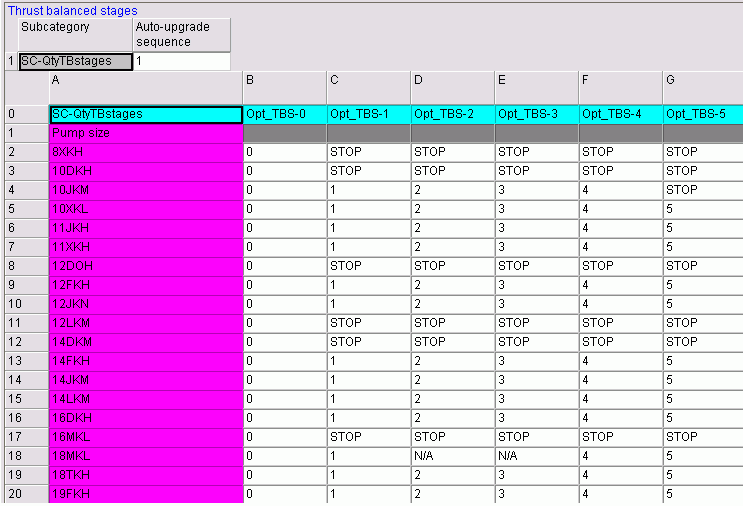Select column D header
This screenshot has height=506, width=743.
click(x=453, y=88)
